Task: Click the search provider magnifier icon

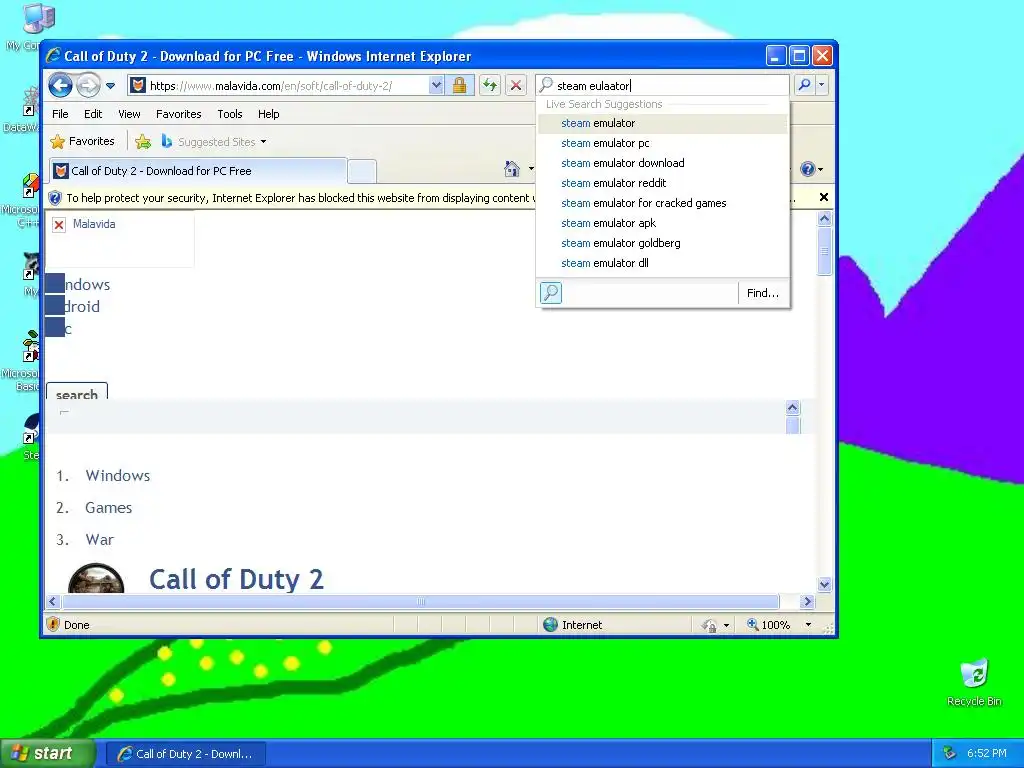Action: point(551,293)
